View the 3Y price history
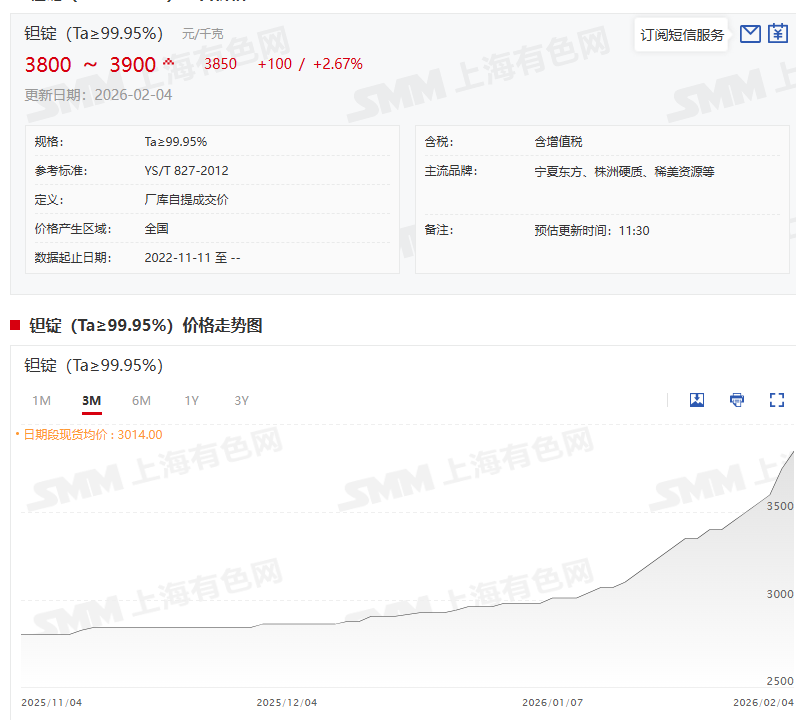Viewport: 796px width, 720px height. [241, 401]
